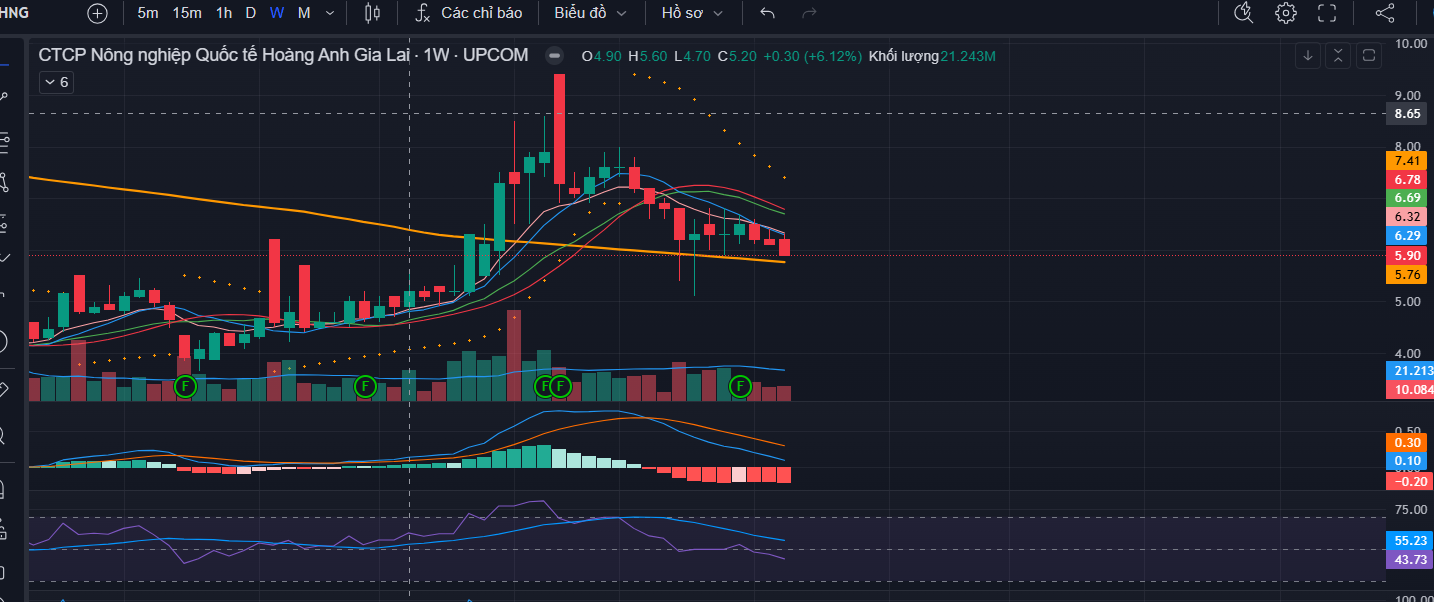The height and width of the screenshot is (602, 1434).
Task: Click the green 6.69 price label
Action: (1408, 198)
